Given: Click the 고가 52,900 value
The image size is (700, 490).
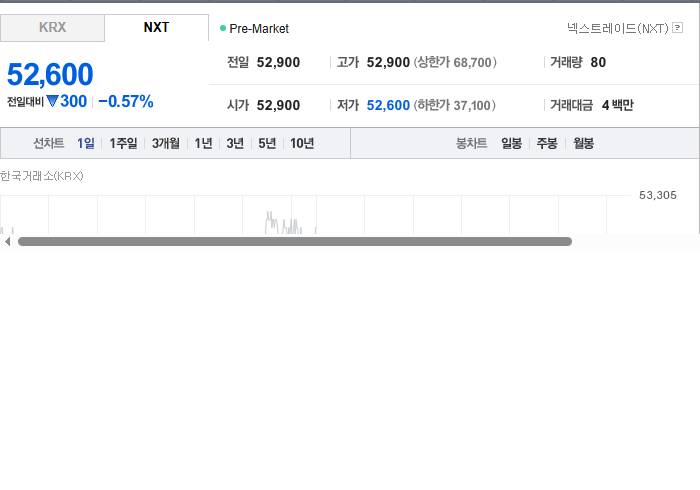Looking at the screenshot, I should 388,62.
